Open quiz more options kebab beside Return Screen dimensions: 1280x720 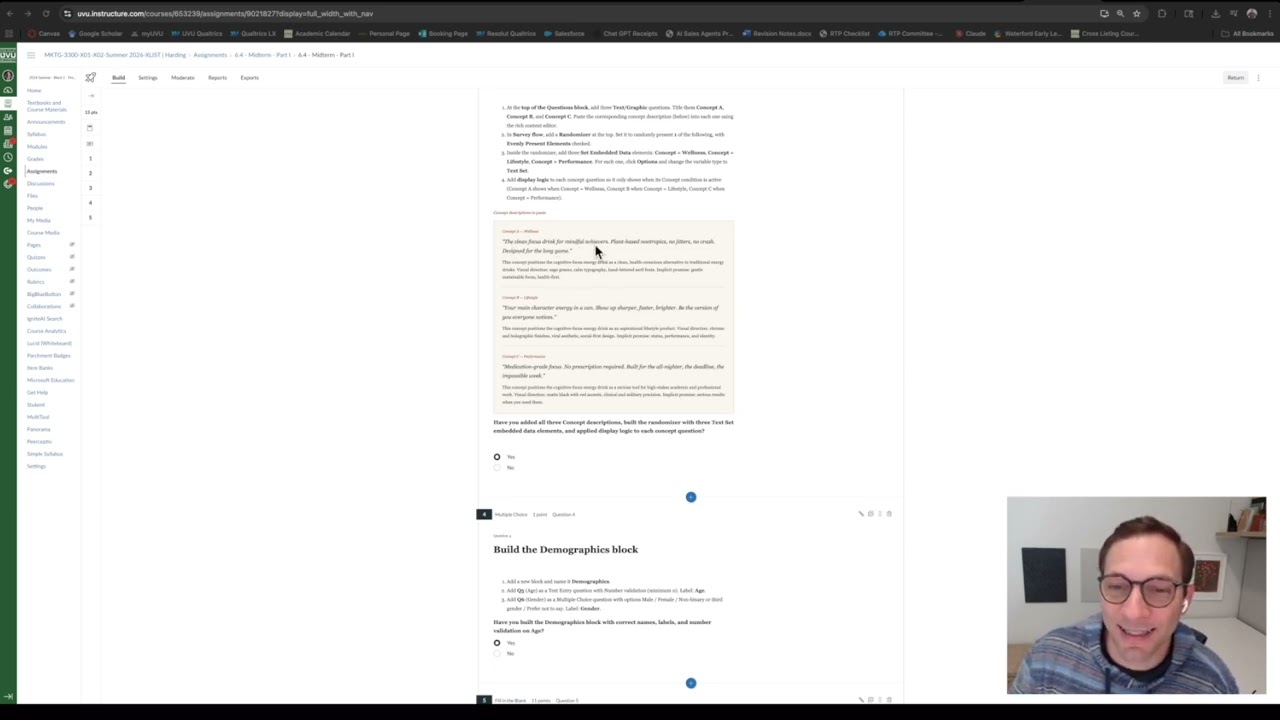(x=1259, y=77)
